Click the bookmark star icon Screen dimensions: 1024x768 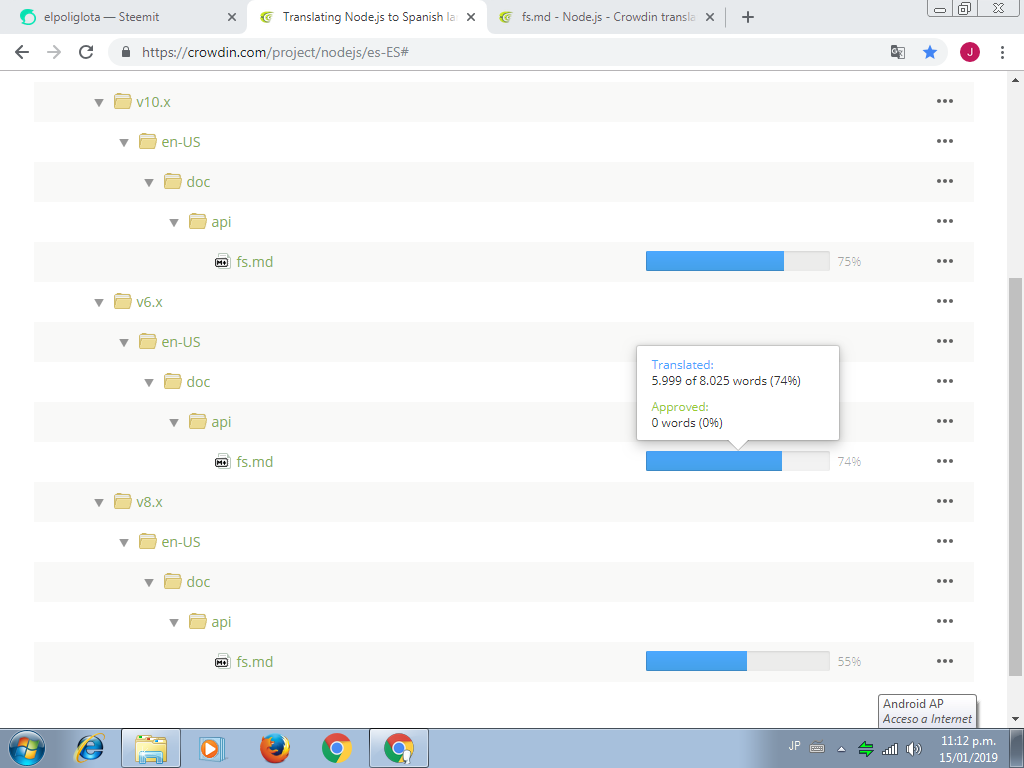[930, 52]
